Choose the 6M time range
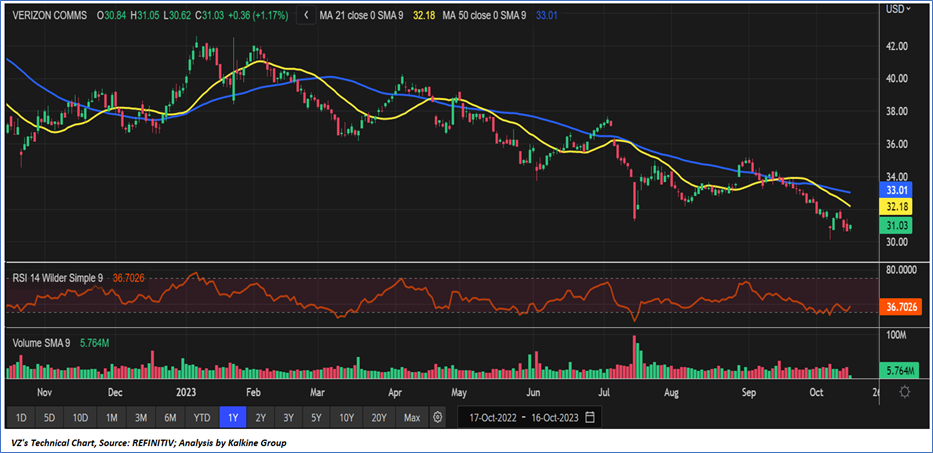Image resolution: width=933 pixels, height=453 pixels. pyautogui.click(x=171, y=417)
